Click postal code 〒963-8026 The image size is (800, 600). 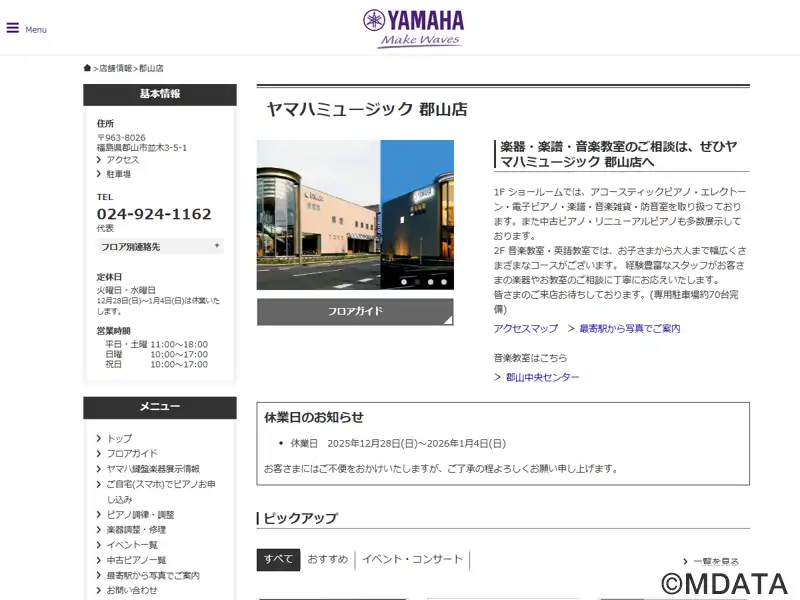pyautogui.click(x=121, y=138)
